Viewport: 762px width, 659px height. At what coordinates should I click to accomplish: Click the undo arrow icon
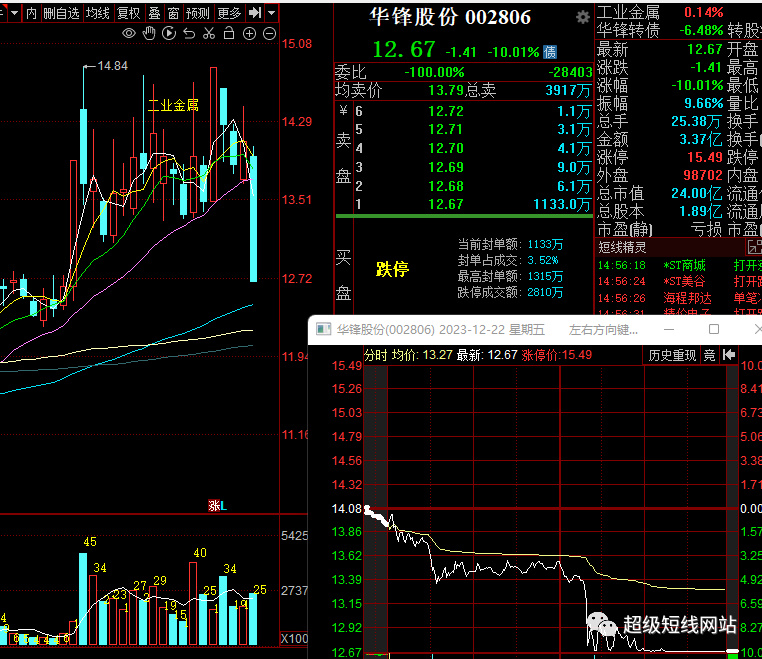point(189,34)
